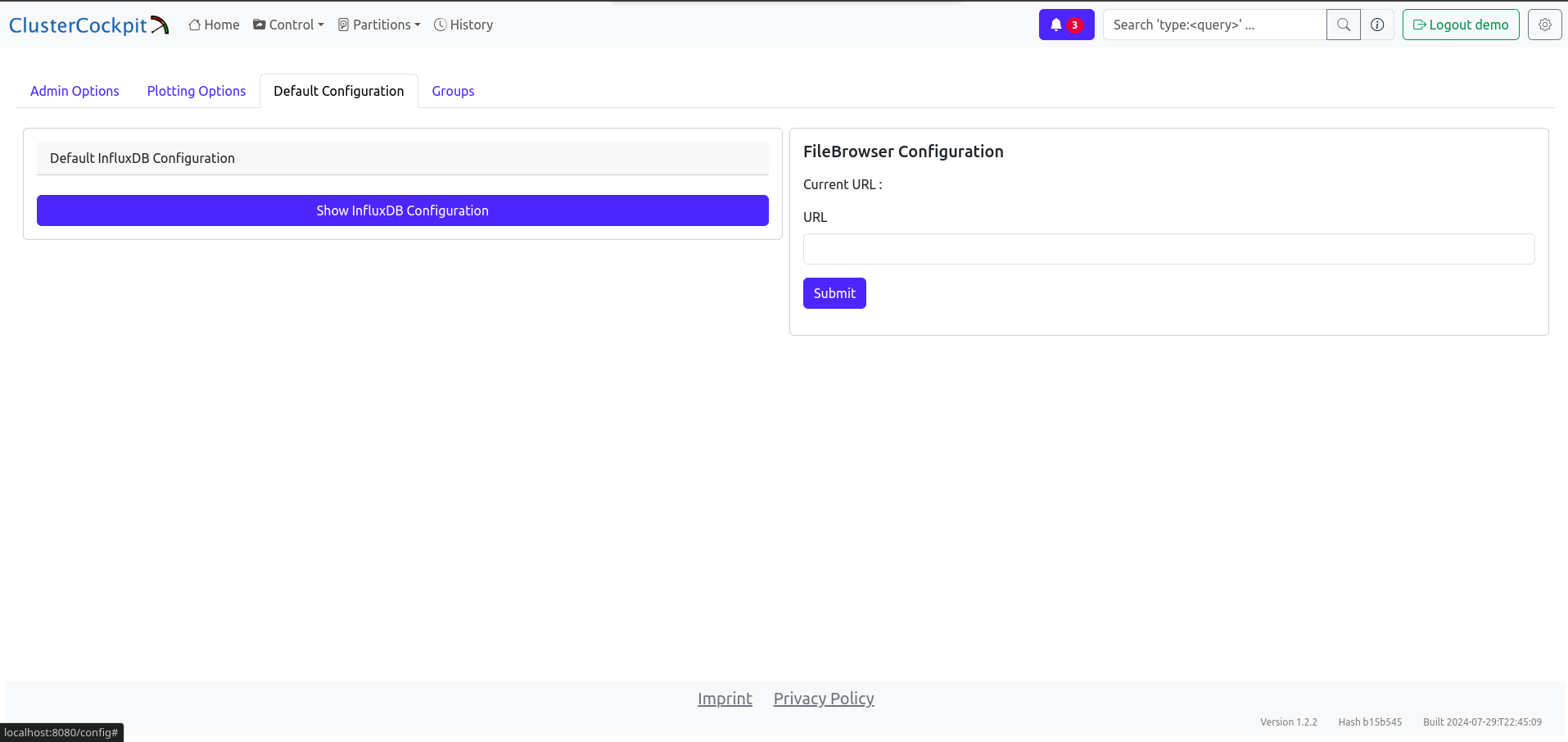Click the magnifier search button
The image size is (1568, 742).
(1343, 25)
